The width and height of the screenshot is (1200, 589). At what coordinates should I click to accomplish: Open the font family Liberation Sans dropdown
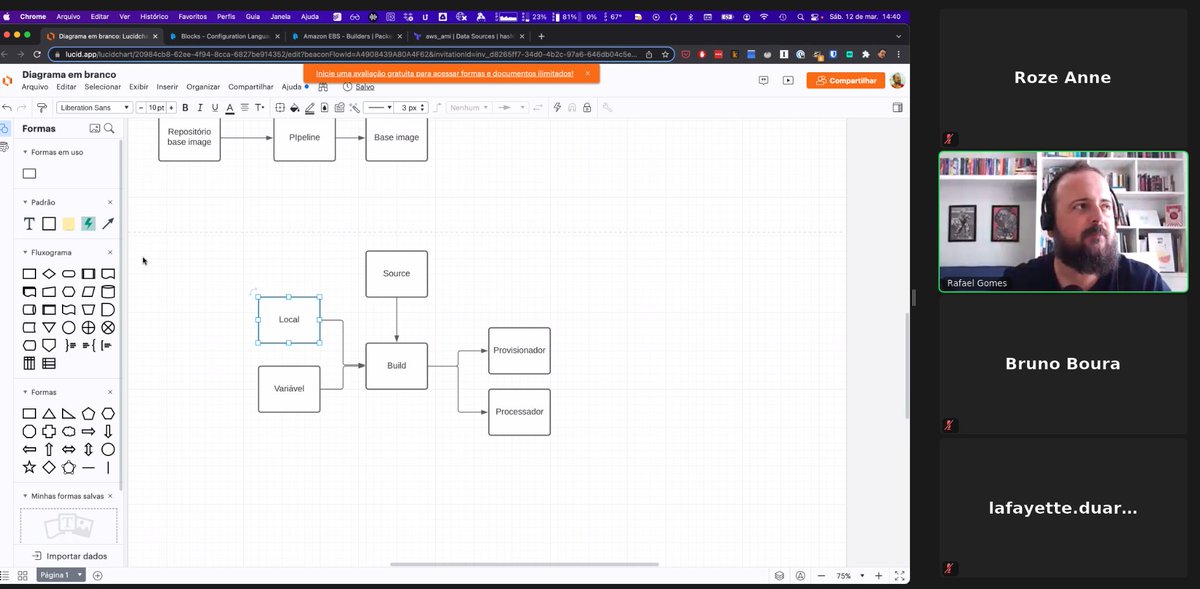click(94, 107)
